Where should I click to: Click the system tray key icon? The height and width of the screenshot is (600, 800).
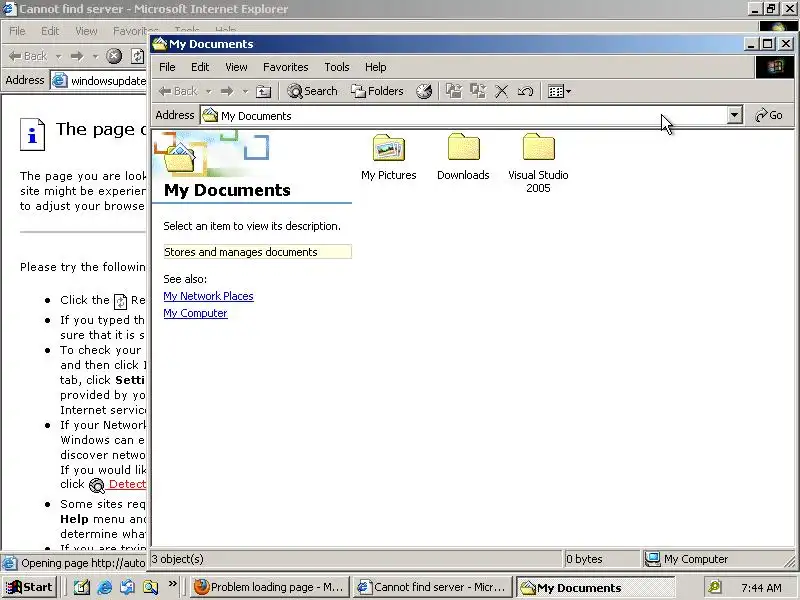[714, 587]
